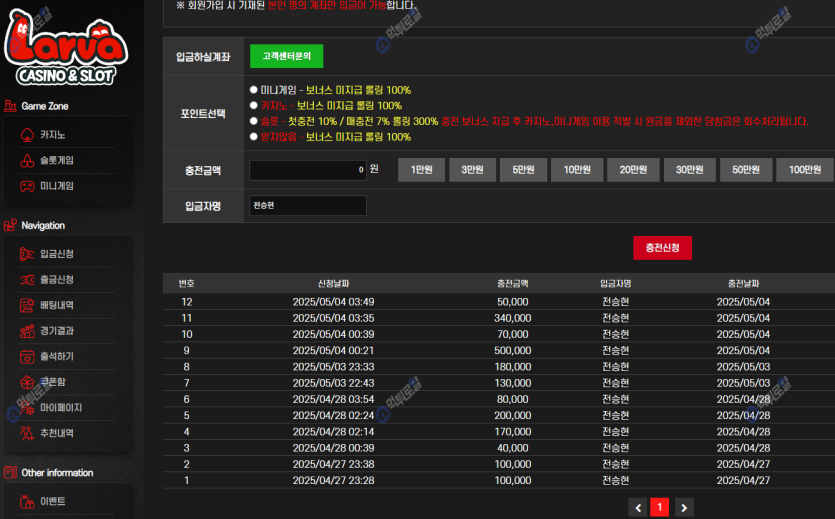Click the 입금신청 deposit icon
The width and height of the screenshot is (835, 519).
coord(27,254)
